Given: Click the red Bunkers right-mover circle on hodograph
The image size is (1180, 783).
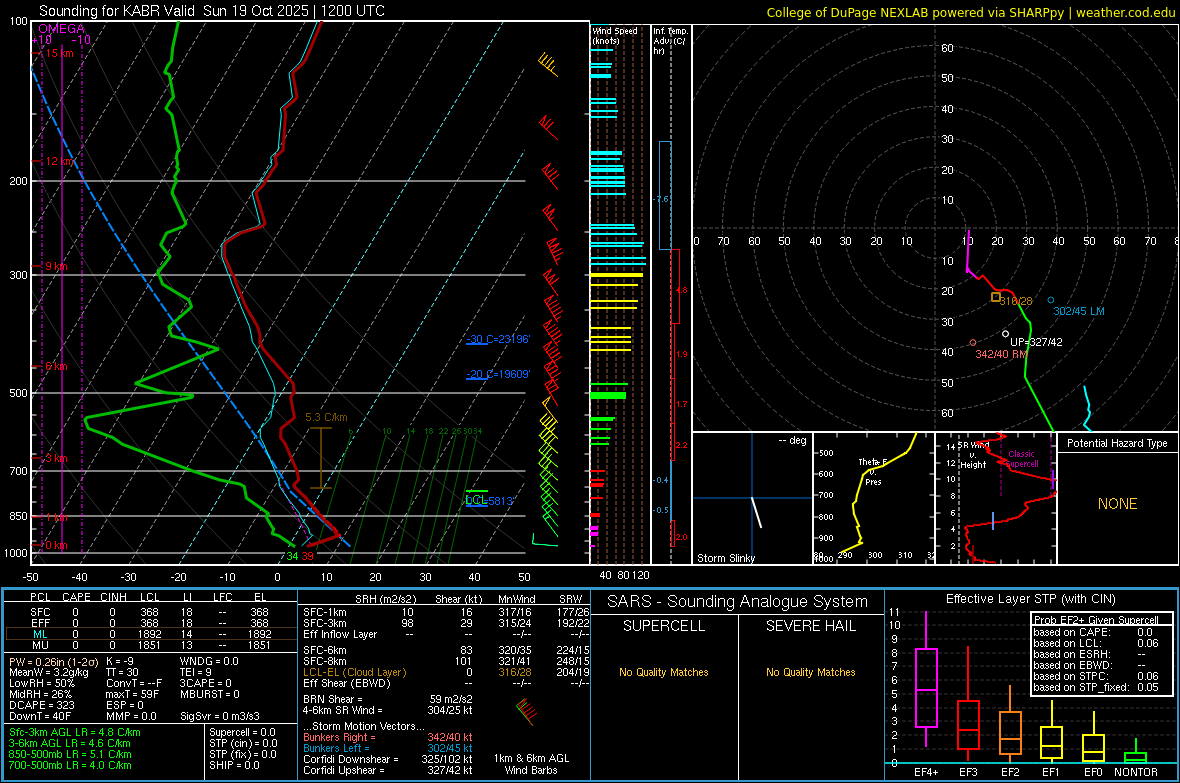Looking at the screenshot, I should point(973,343).
